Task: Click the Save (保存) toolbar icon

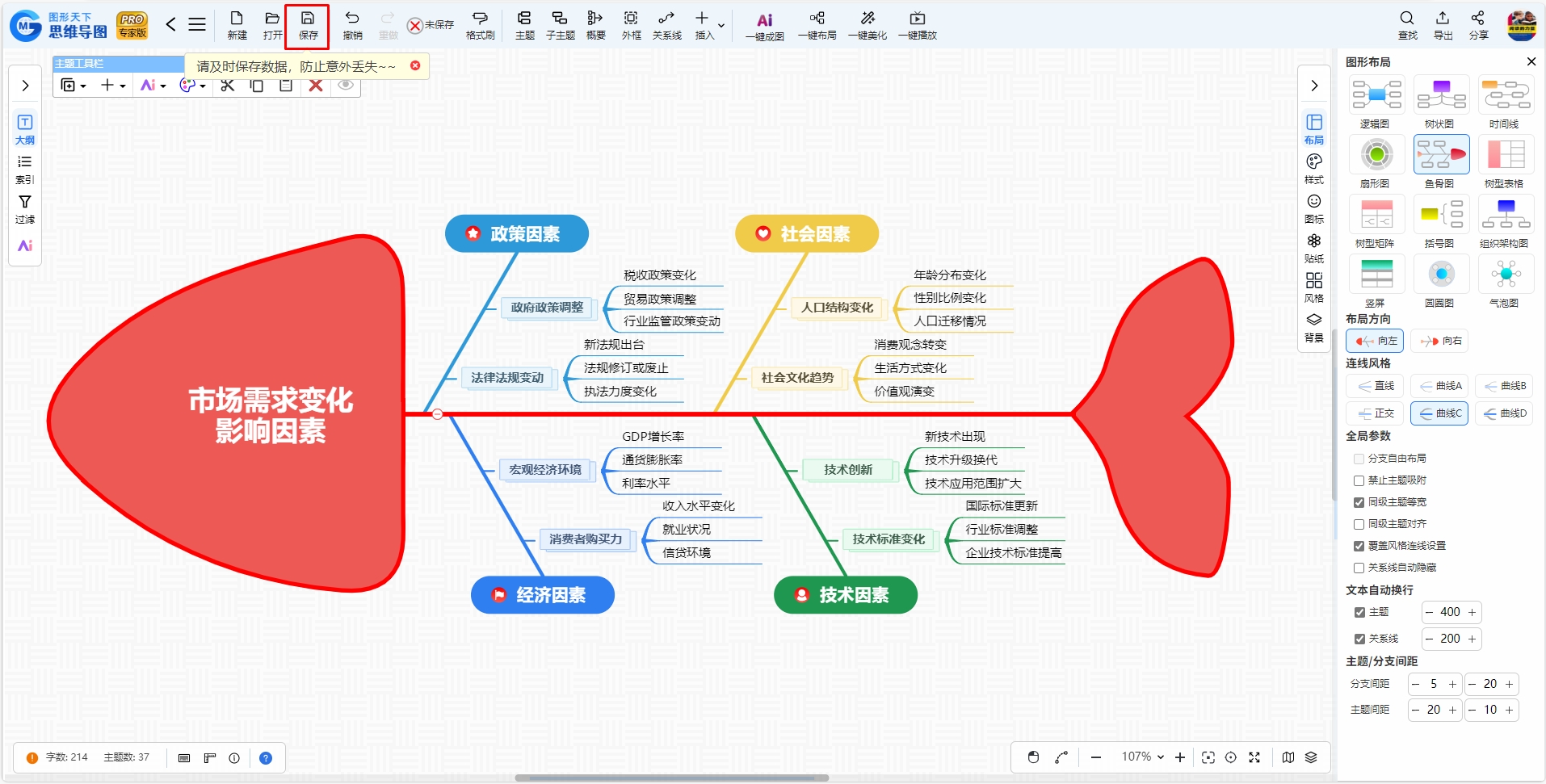Action: point(308,26)
